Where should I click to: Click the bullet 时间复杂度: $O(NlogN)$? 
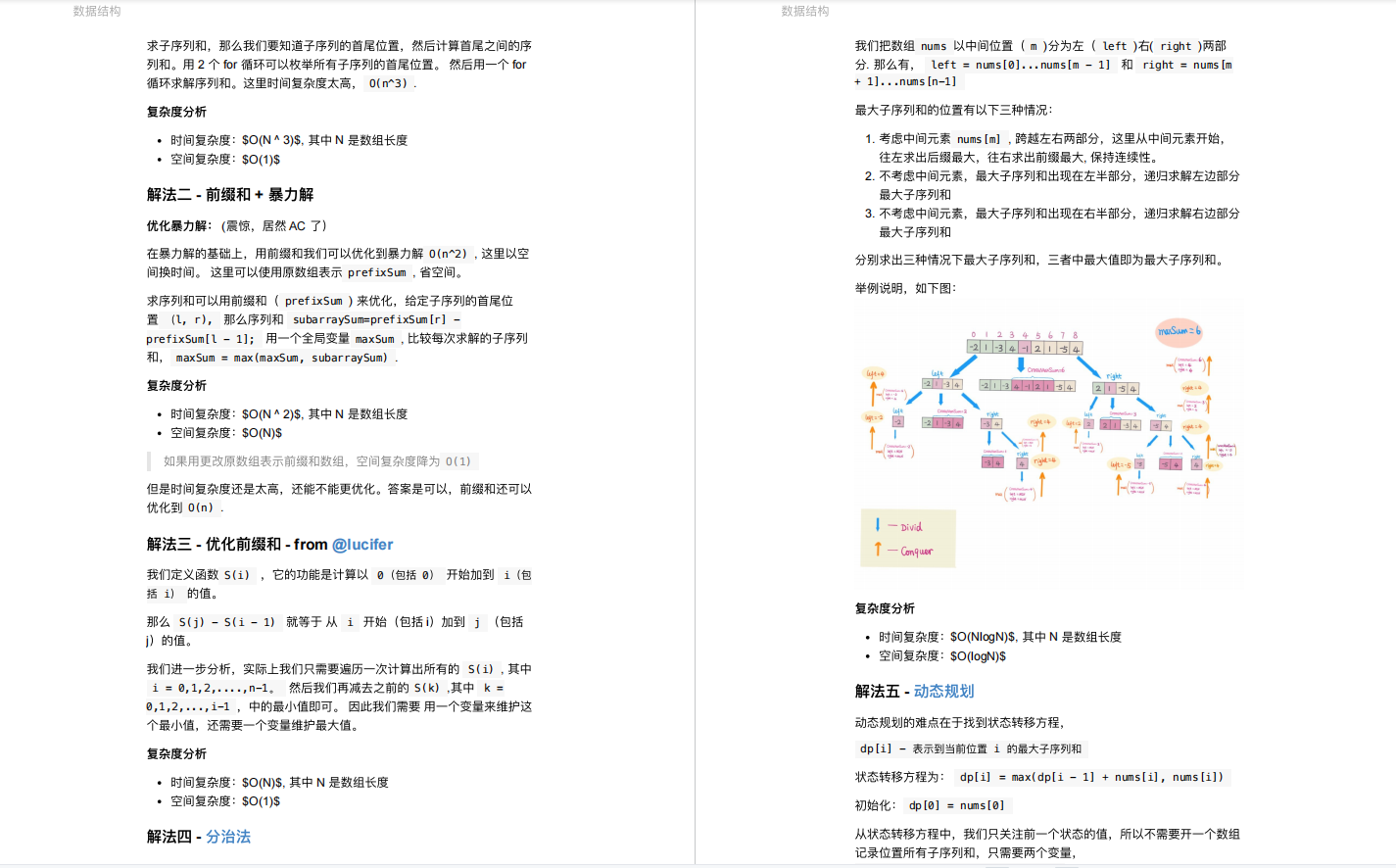1000,637
